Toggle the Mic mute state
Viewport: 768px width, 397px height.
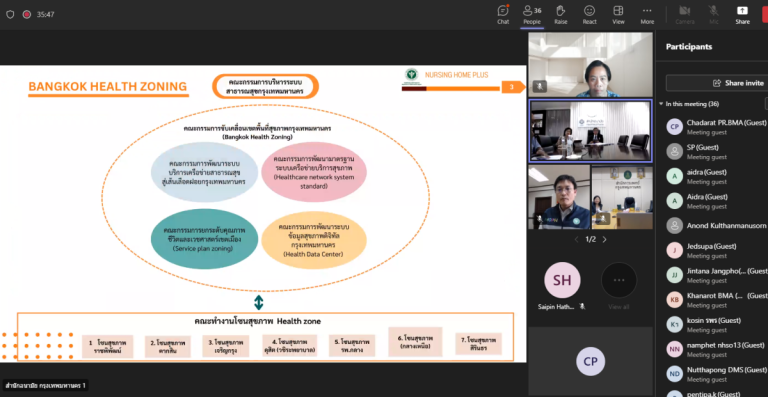[x=714, y=15]
